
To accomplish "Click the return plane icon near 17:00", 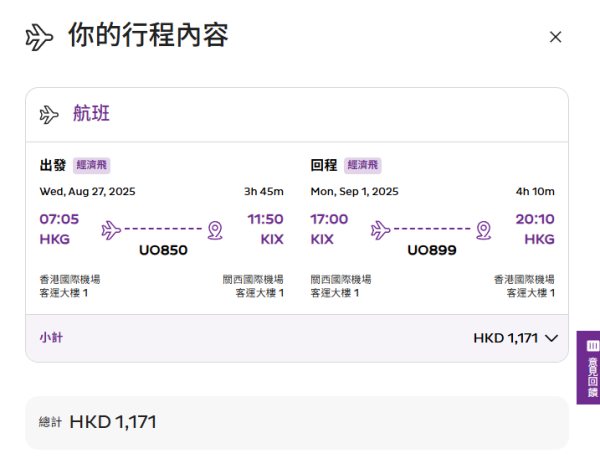I will tap(380, 230).
